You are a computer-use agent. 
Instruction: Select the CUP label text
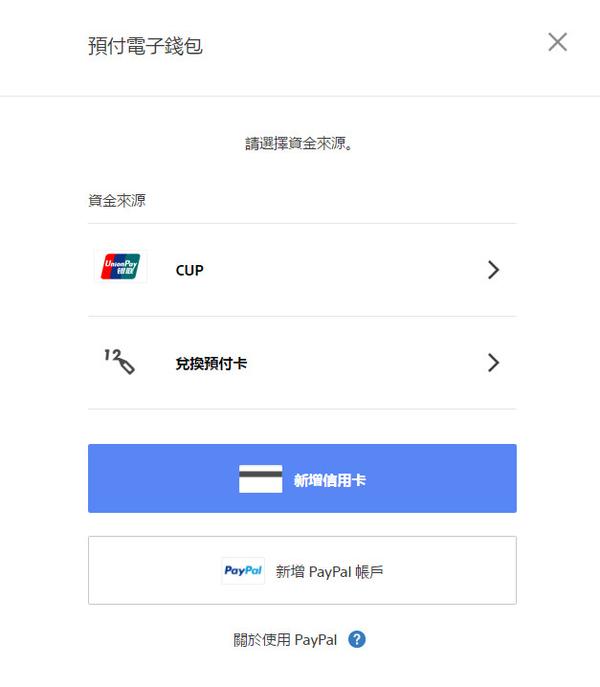(189, 270)
